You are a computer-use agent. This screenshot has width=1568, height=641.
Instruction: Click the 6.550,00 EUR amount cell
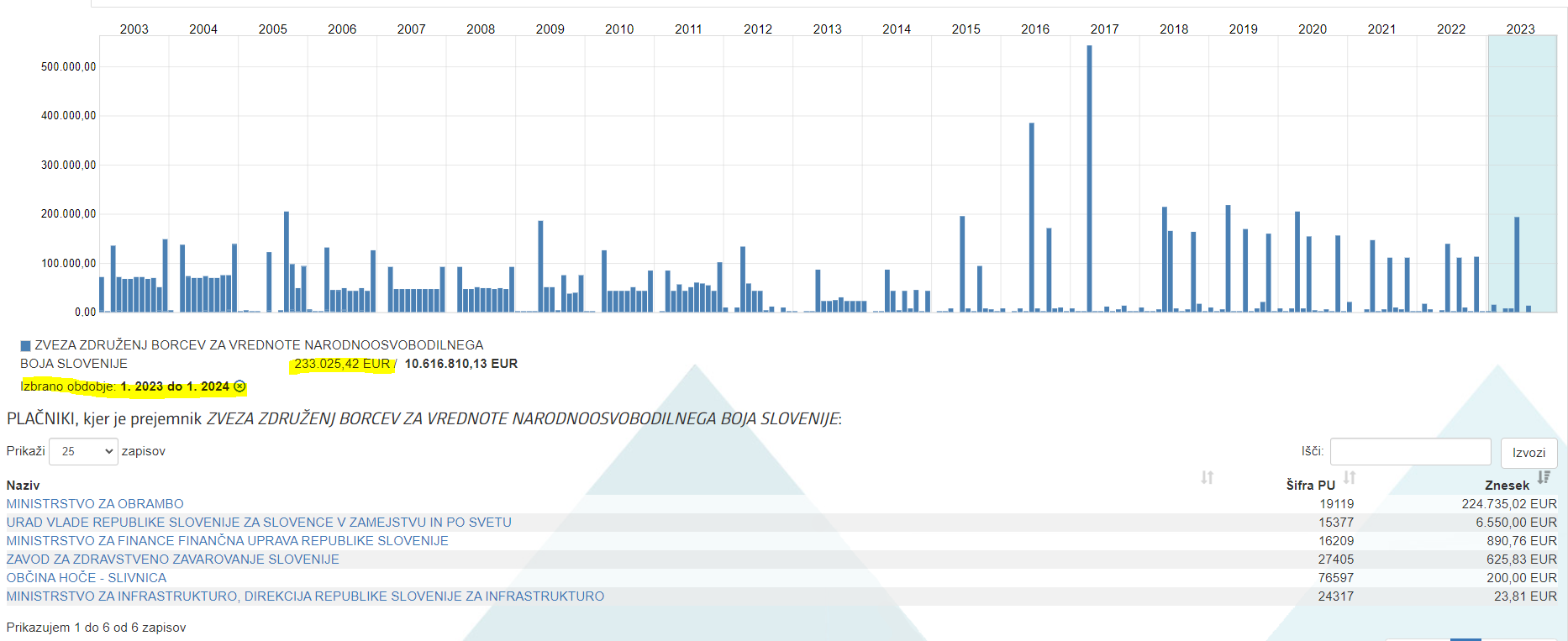click(1516, 523)
